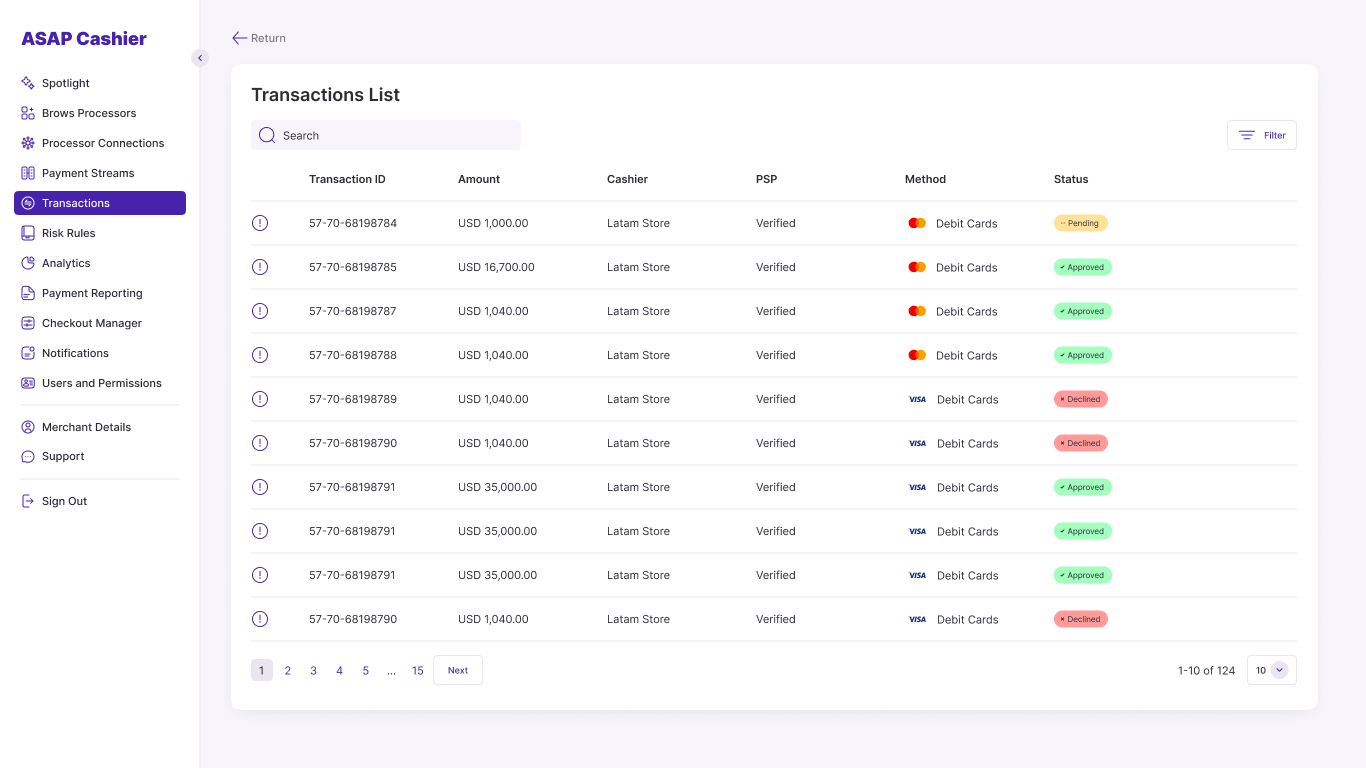This screenshot has width=1366, height=768.
Task: Click Visa logo in transaction 57-70-68198789 row
Action: [917, 399]
